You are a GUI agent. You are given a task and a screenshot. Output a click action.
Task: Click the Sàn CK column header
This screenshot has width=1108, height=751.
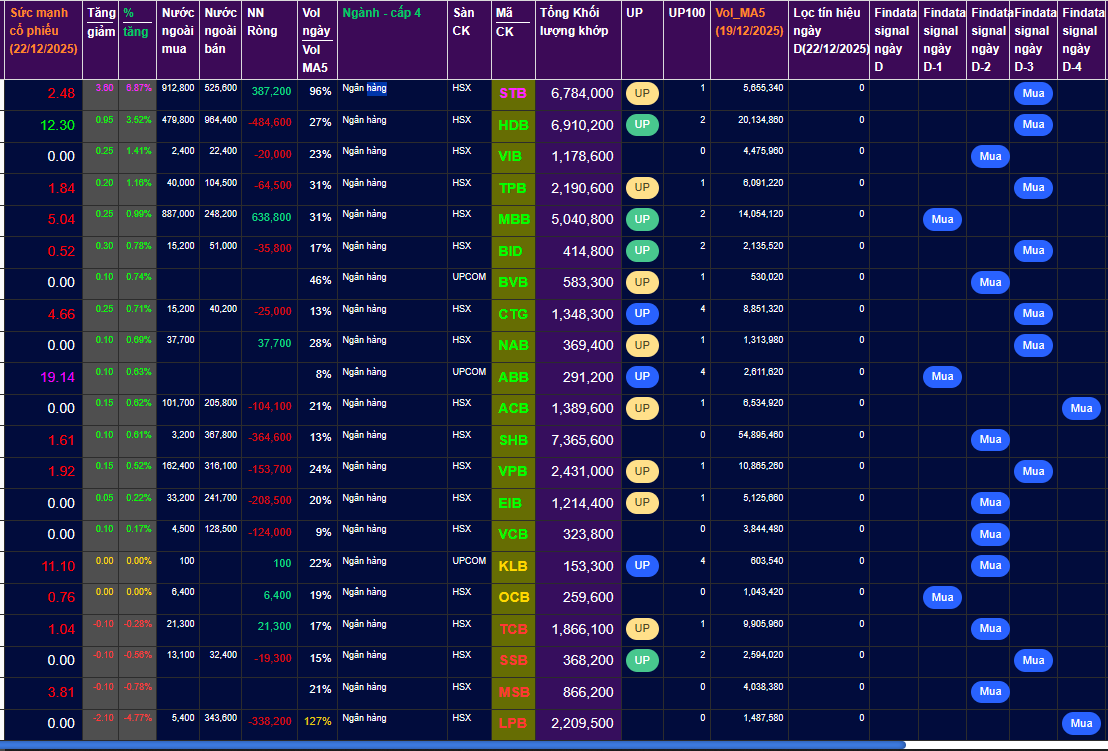pyautogui.click(x=469, y=40)
